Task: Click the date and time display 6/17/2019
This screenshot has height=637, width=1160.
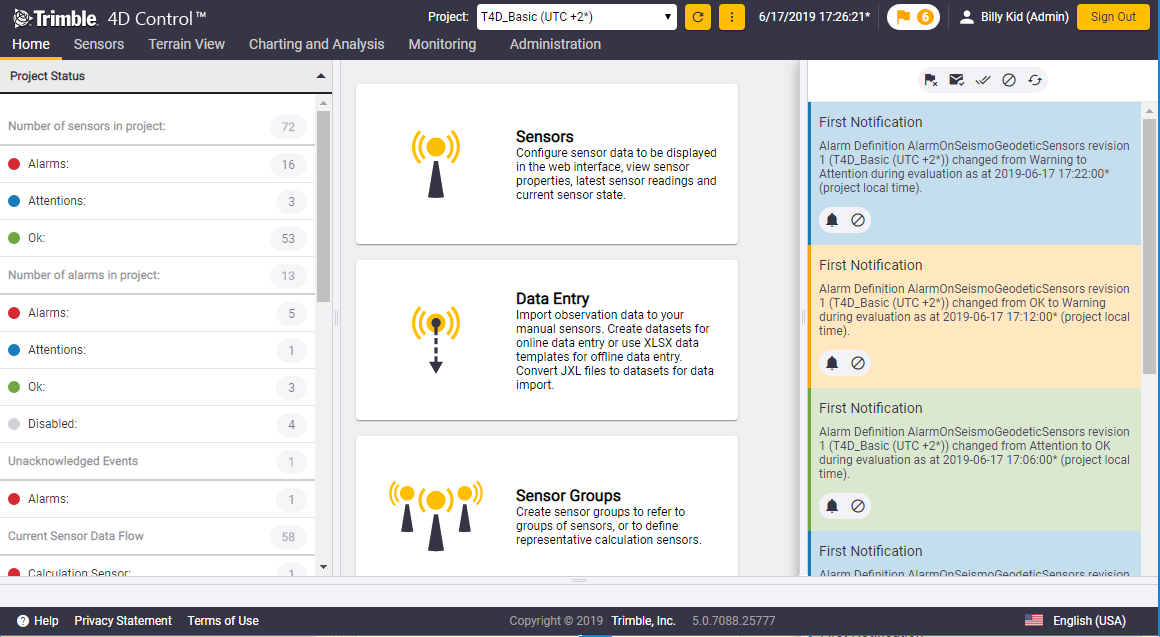Action: [815, 17]
